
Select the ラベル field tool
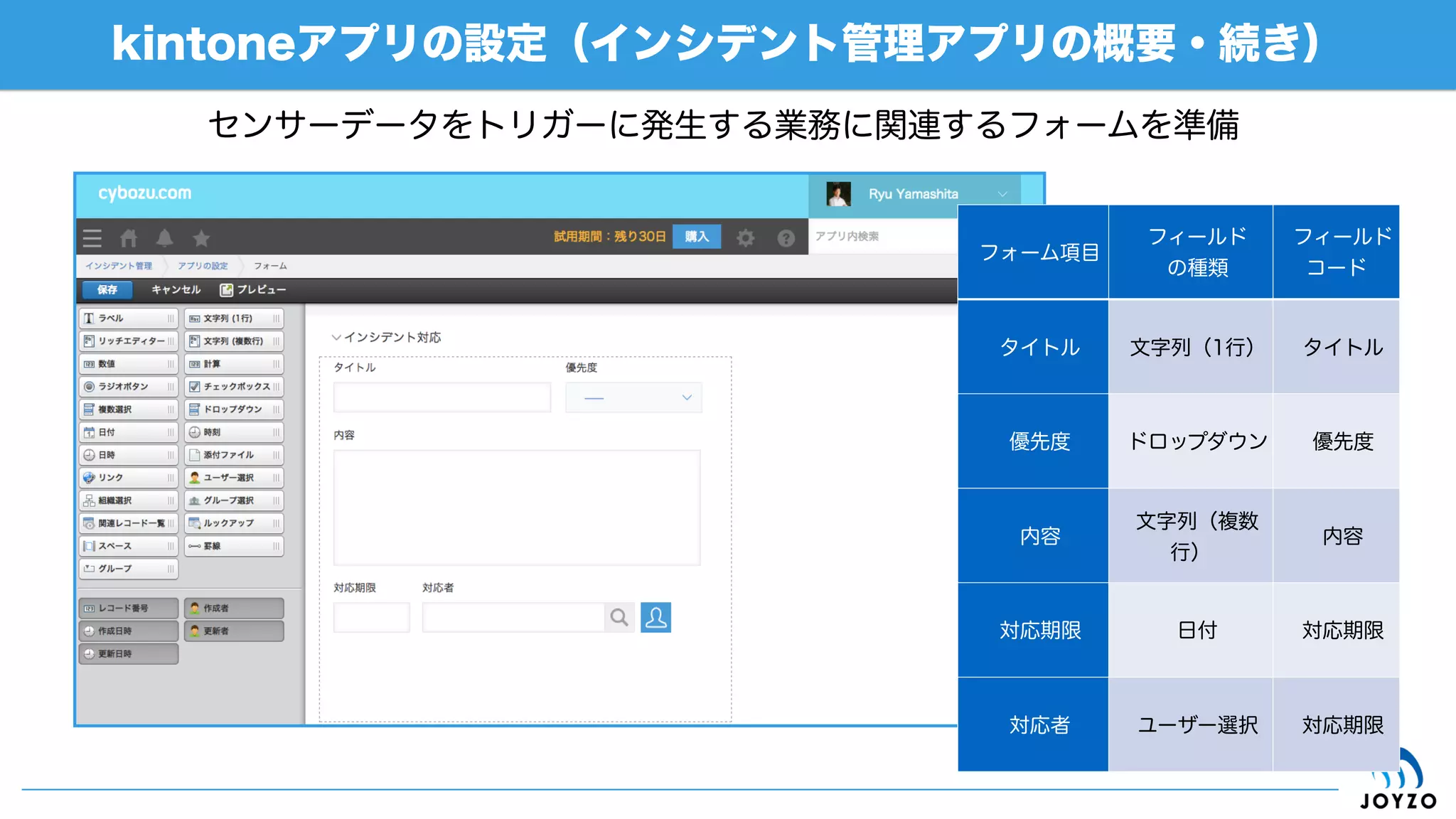[128, 318]
